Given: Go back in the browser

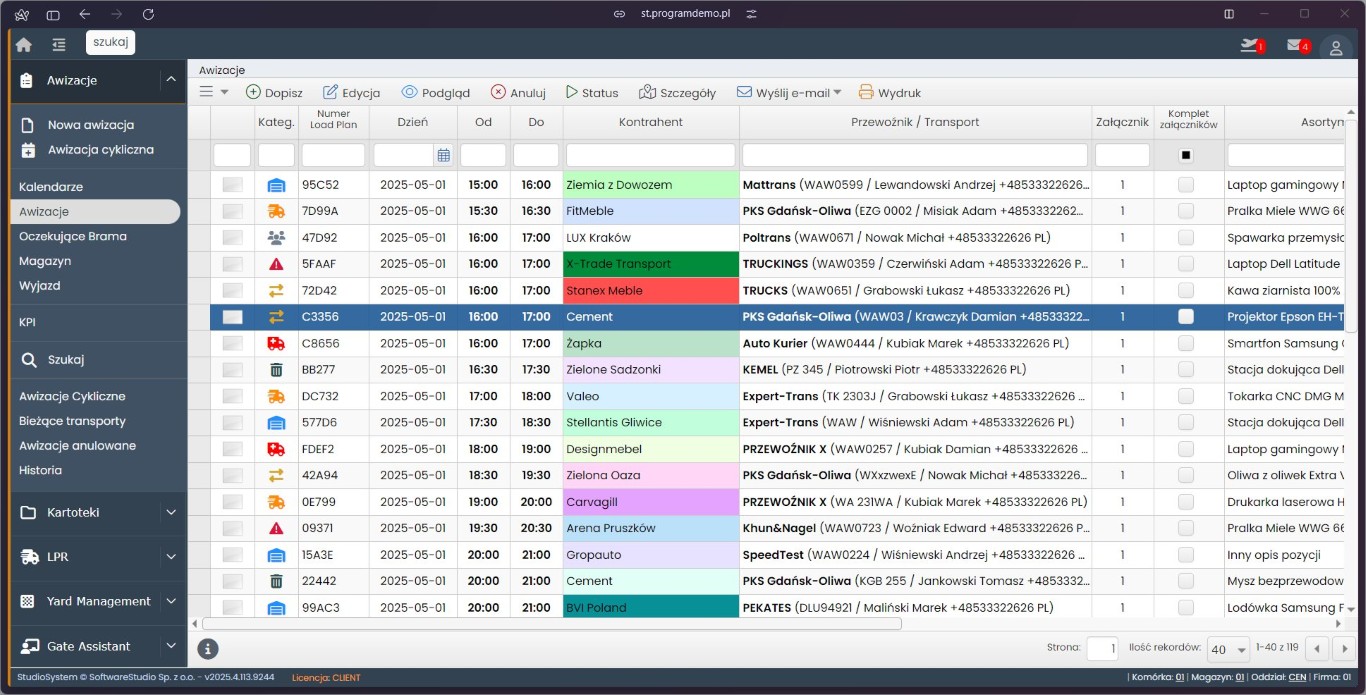Looking at the screenshot, I should 85,14.
